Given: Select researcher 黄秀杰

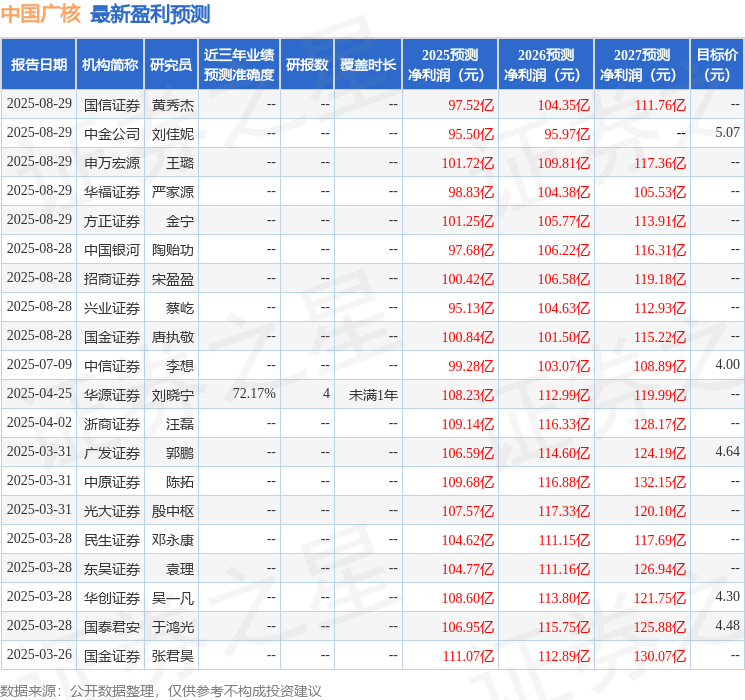Looking at the screenshot, I should (x=172, y=105).
